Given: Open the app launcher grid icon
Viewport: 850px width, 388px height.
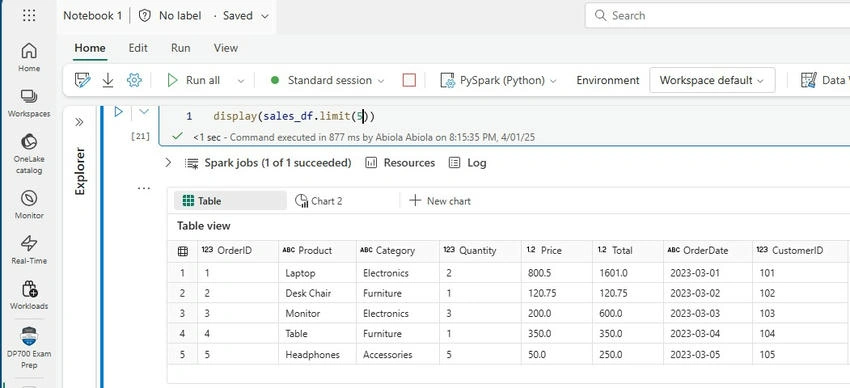Looking at the screenshot, I should (x=29, y=15).
